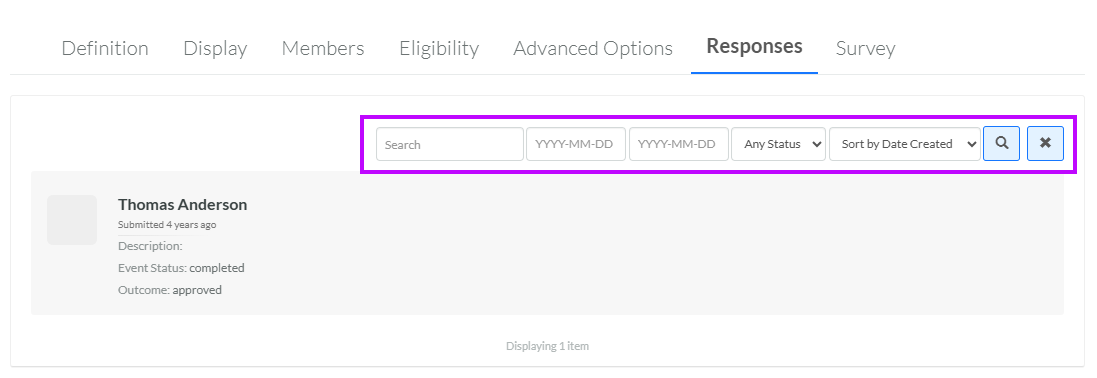The width and height of the screenshot is (1097, 378).
Task: Select the Responses tab
Action: (x=754, y=46)
